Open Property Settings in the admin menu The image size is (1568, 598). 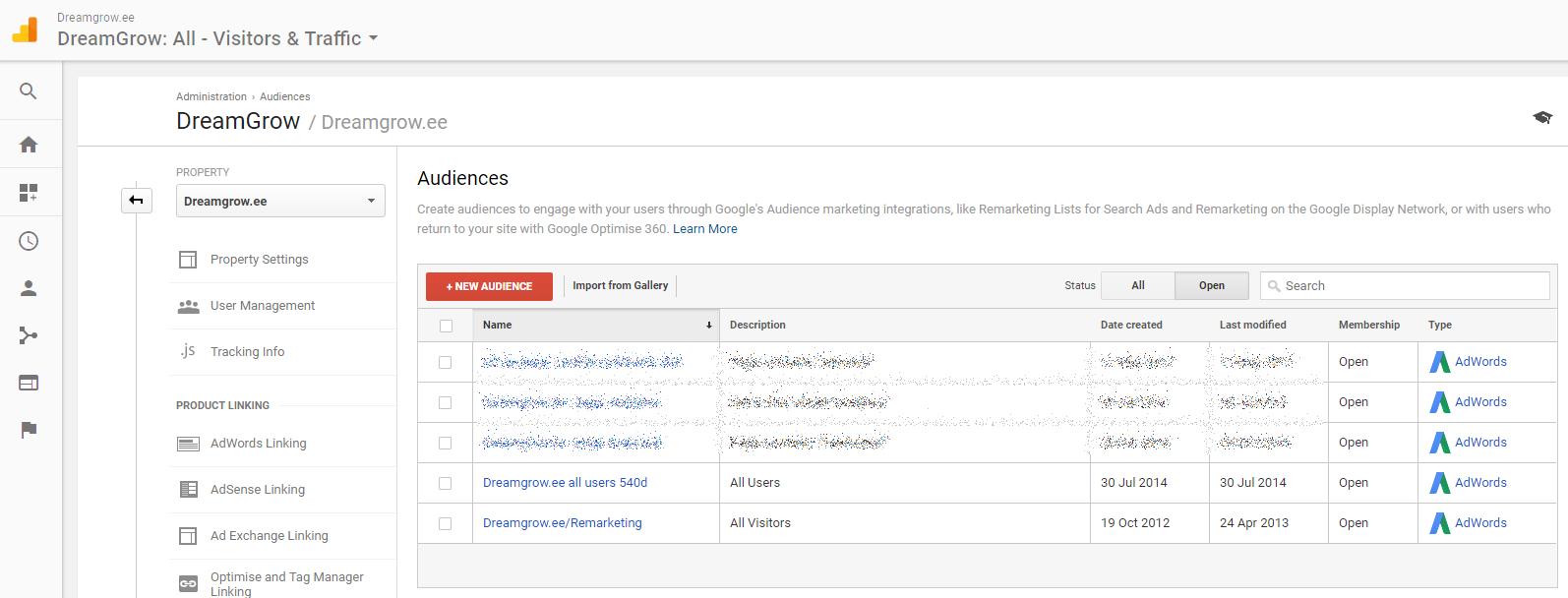pos(259,260)
